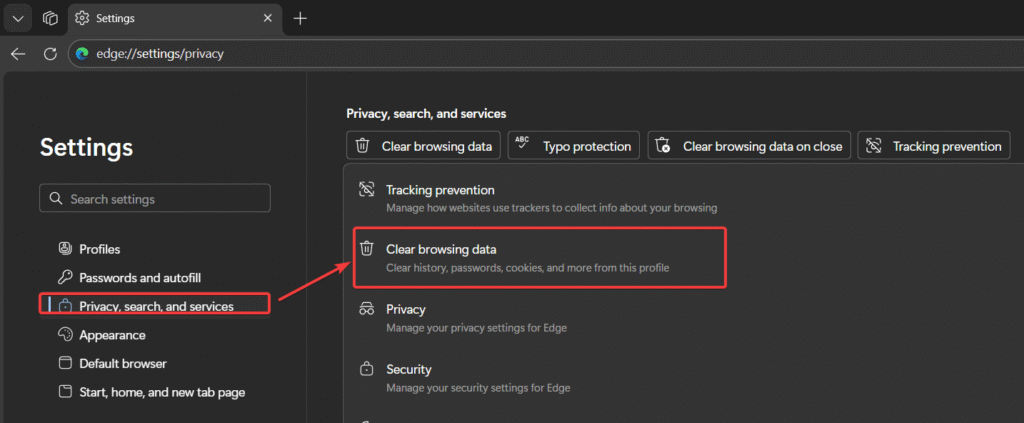1024x423 pixels.
Task: Click the Edge logo in address bar
Action: click(82, 54)
